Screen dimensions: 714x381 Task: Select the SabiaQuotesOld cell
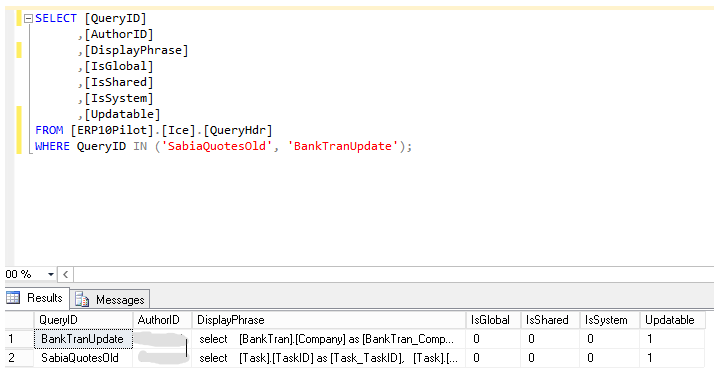coord(83,358)
